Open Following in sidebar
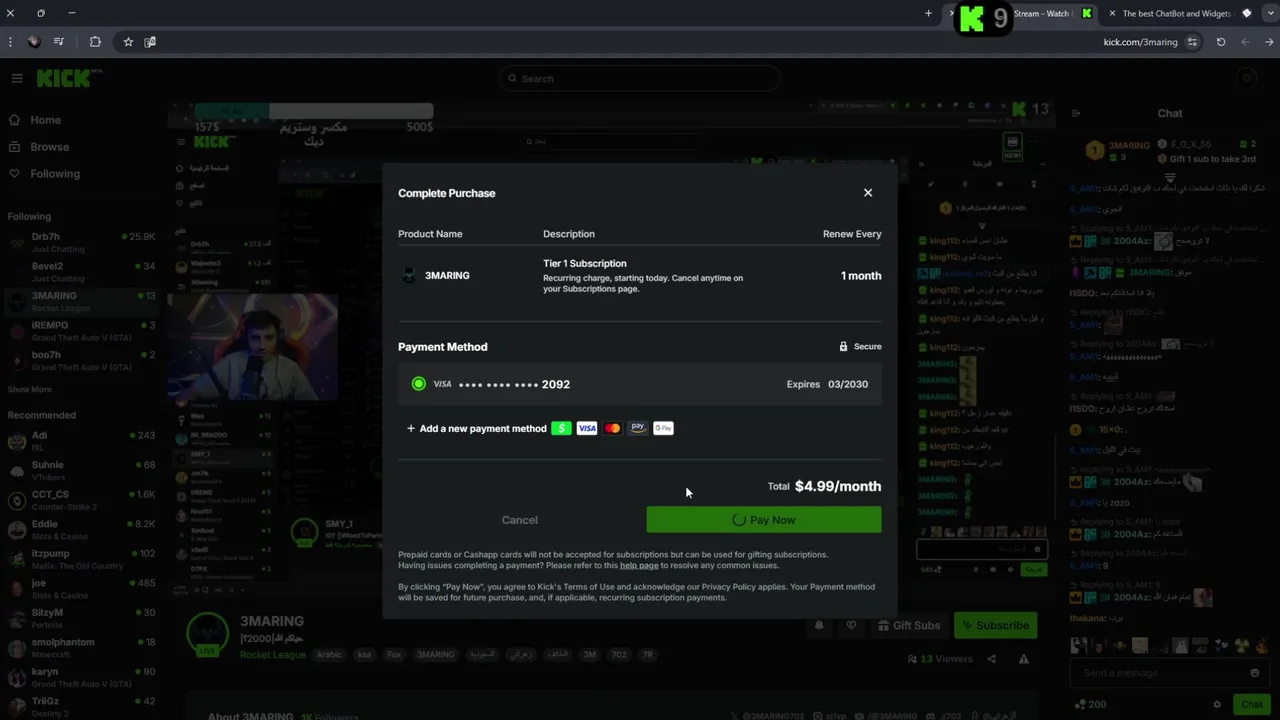 tap(55, 174)
